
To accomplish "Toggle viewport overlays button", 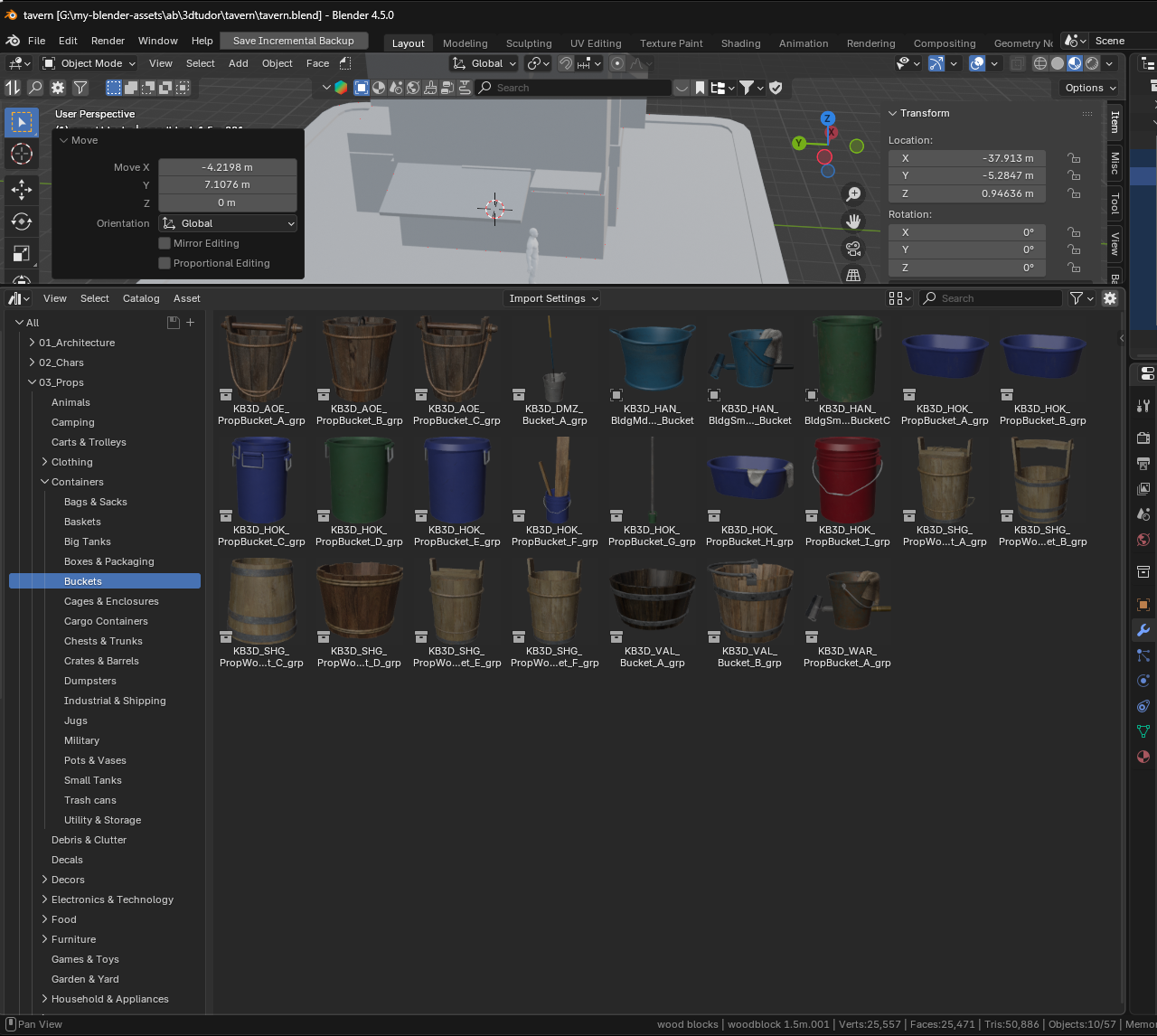I will click(977, 63).
